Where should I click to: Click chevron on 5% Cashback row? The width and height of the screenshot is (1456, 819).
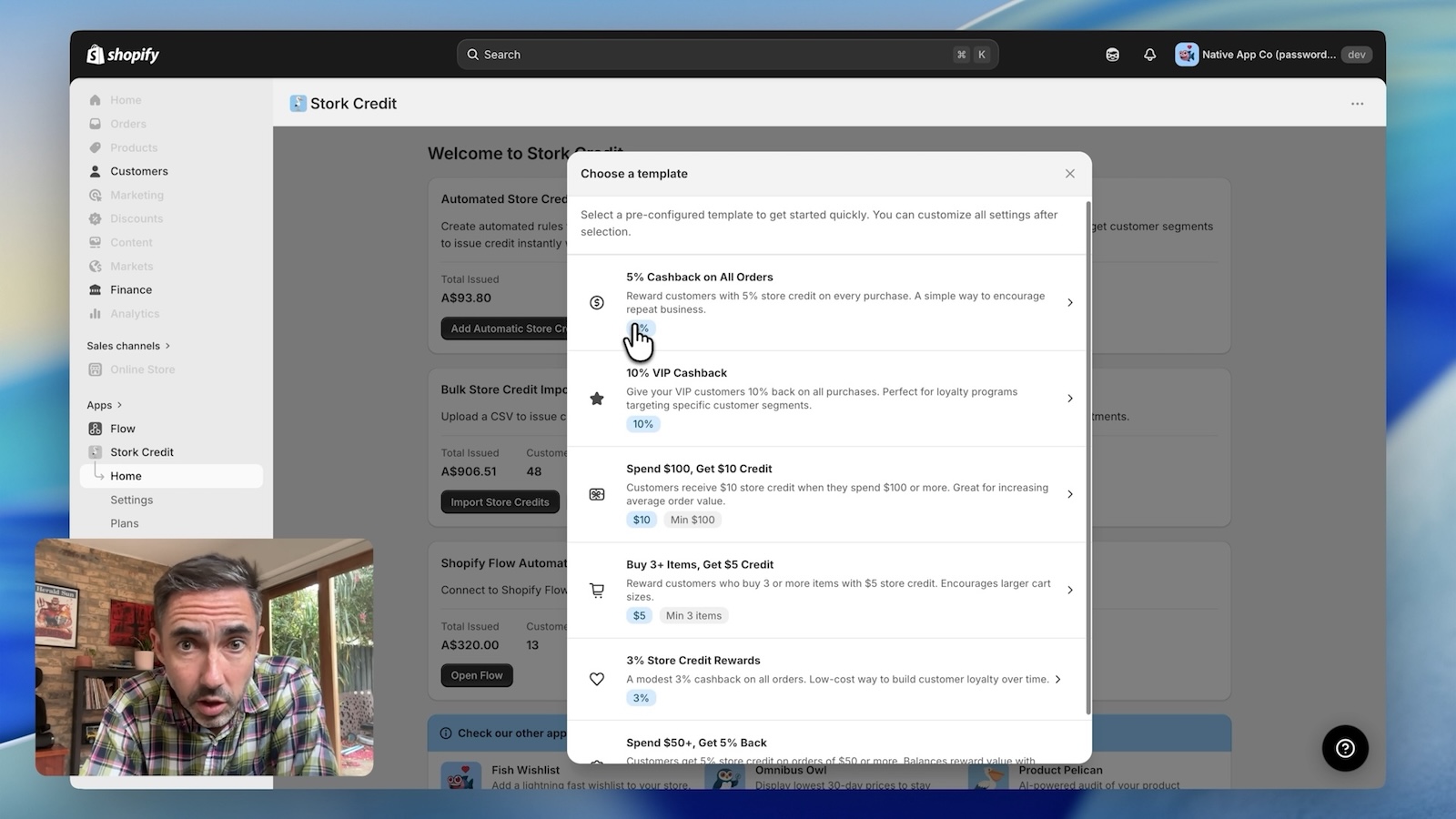tap(1070, 302)
